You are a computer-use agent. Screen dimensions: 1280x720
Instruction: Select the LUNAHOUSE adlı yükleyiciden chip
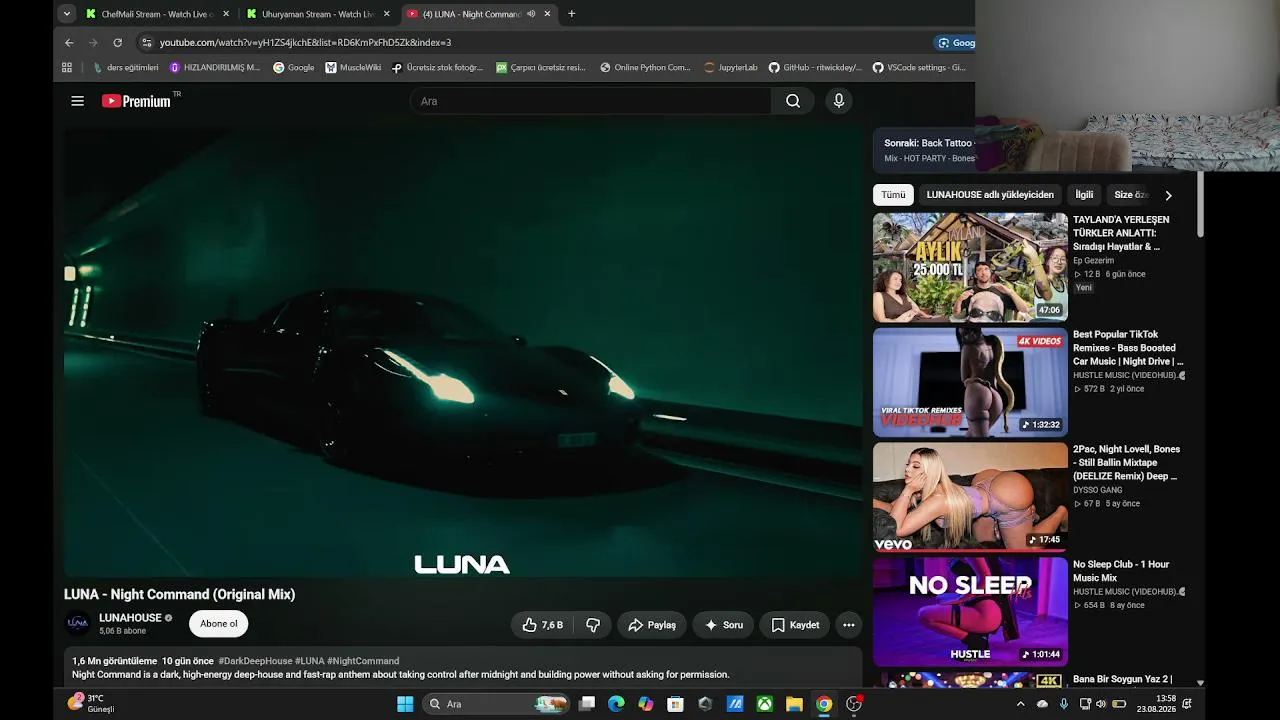tap(990, 195)
